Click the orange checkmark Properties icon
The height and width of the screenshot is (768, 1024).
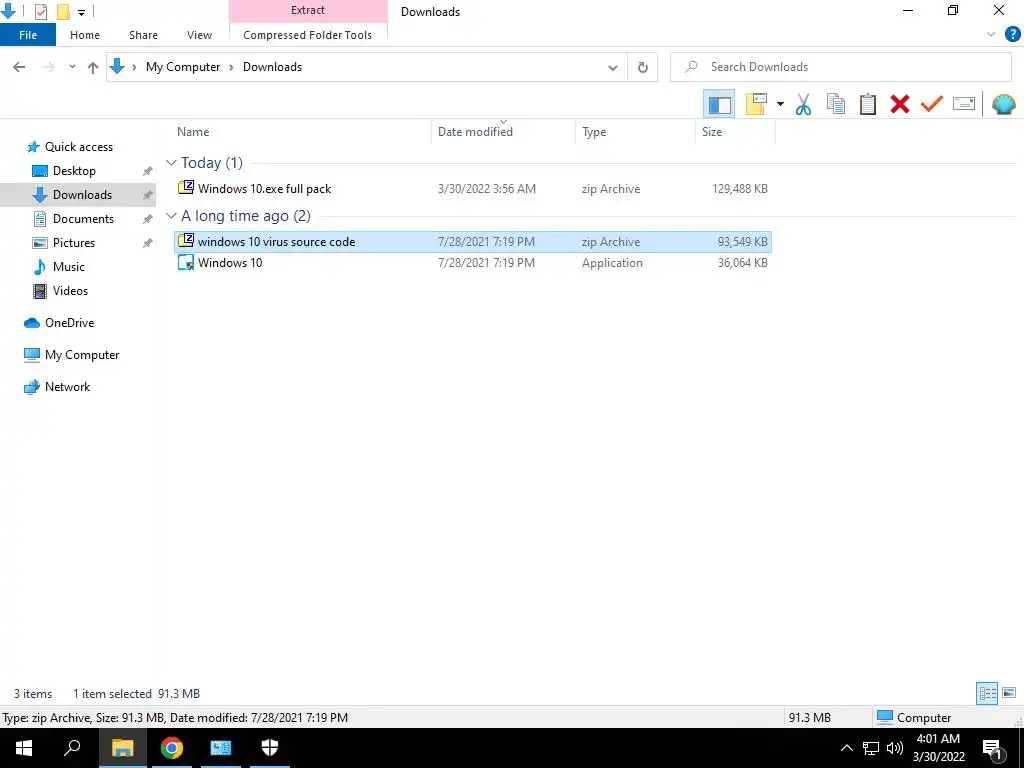[932, 104]
